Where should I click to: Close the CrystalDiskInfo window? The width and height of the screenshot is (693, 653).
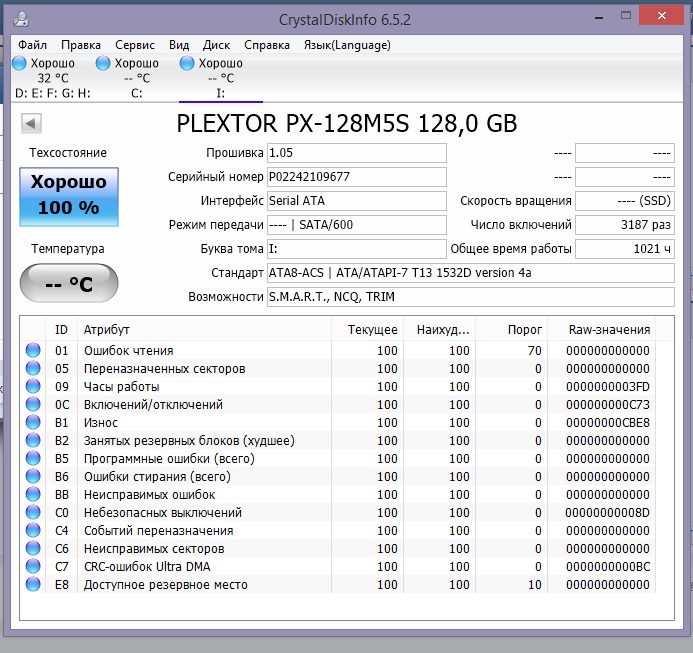click(662, 16)
